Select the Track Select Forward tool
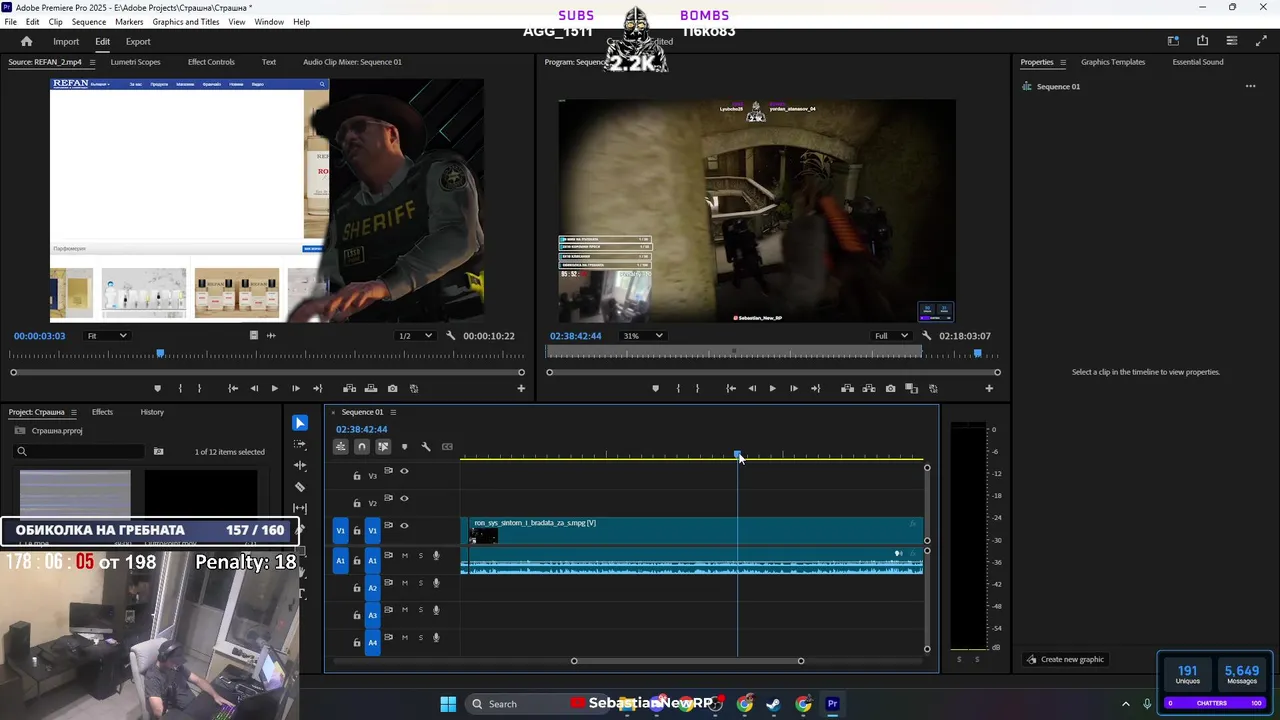1280x720 pixels. click(300, 445)
